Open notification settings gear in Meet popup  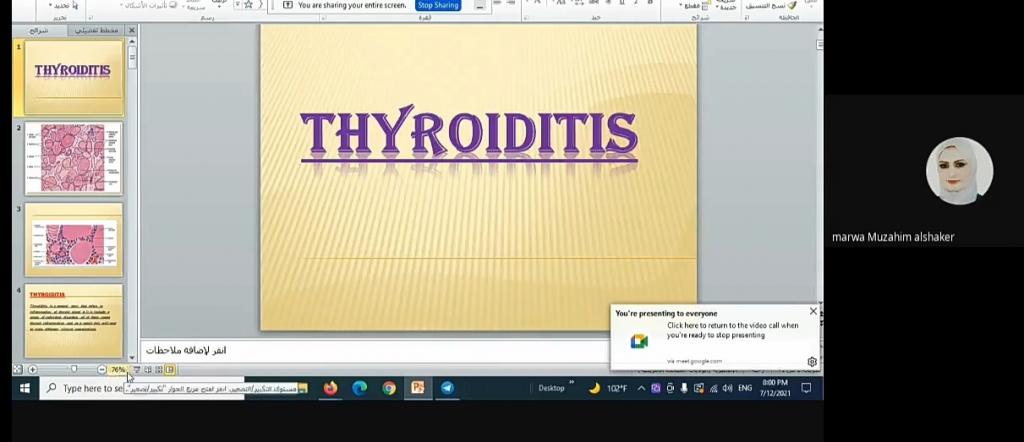[x=812, y=361]
